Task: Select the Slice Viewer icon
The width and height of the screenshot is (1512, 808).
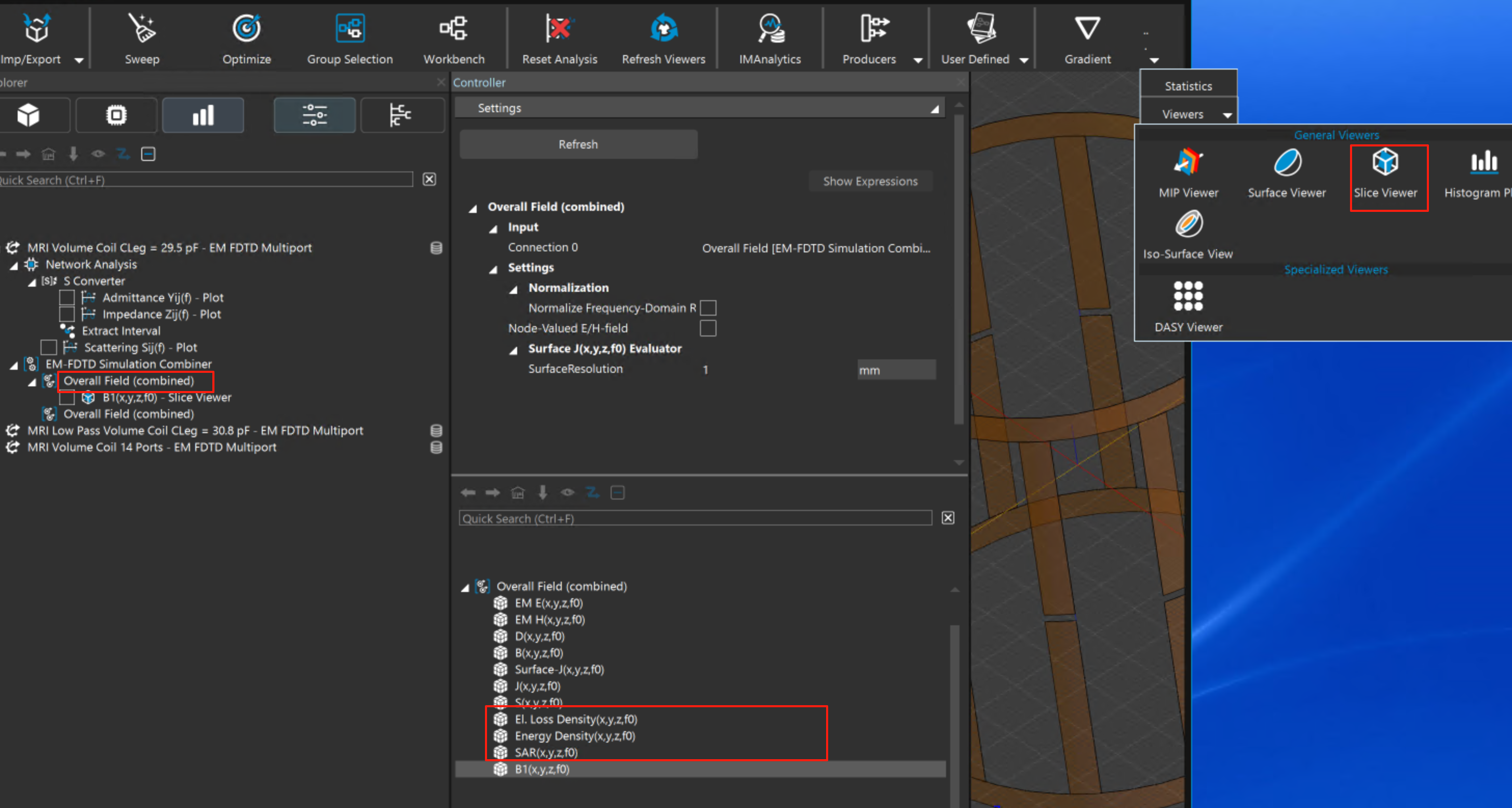Action: pyautogui.click(x=1385, y=163)
